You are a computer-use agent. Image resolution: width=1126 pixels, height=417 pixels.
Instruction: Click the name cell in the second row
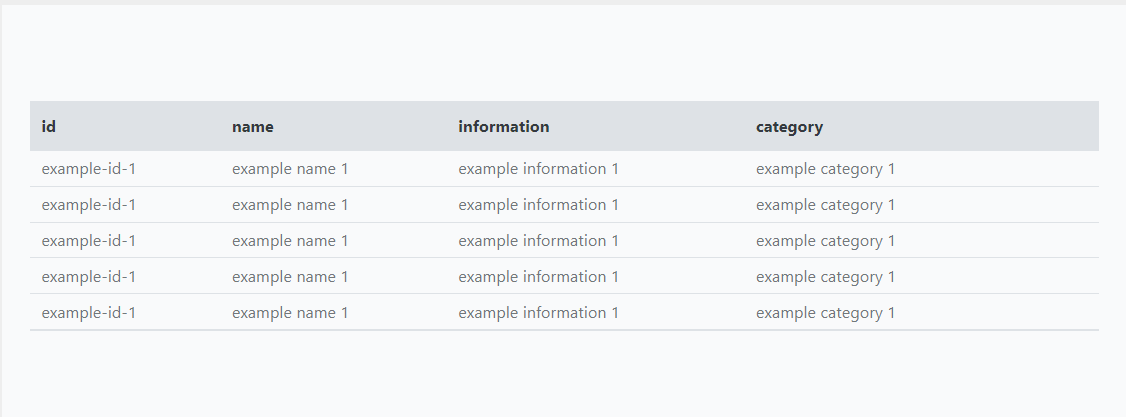(x=290, y=205)
